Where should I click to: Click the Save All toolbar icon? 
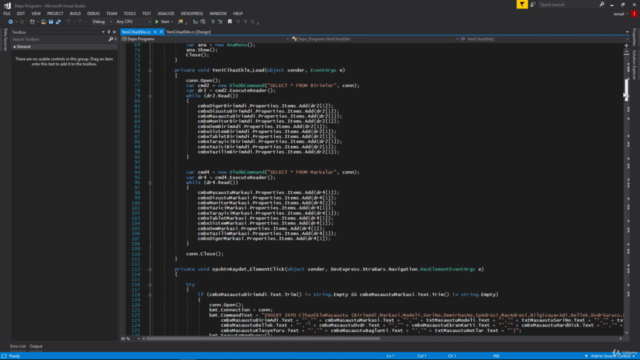click(x=58, y=22)
